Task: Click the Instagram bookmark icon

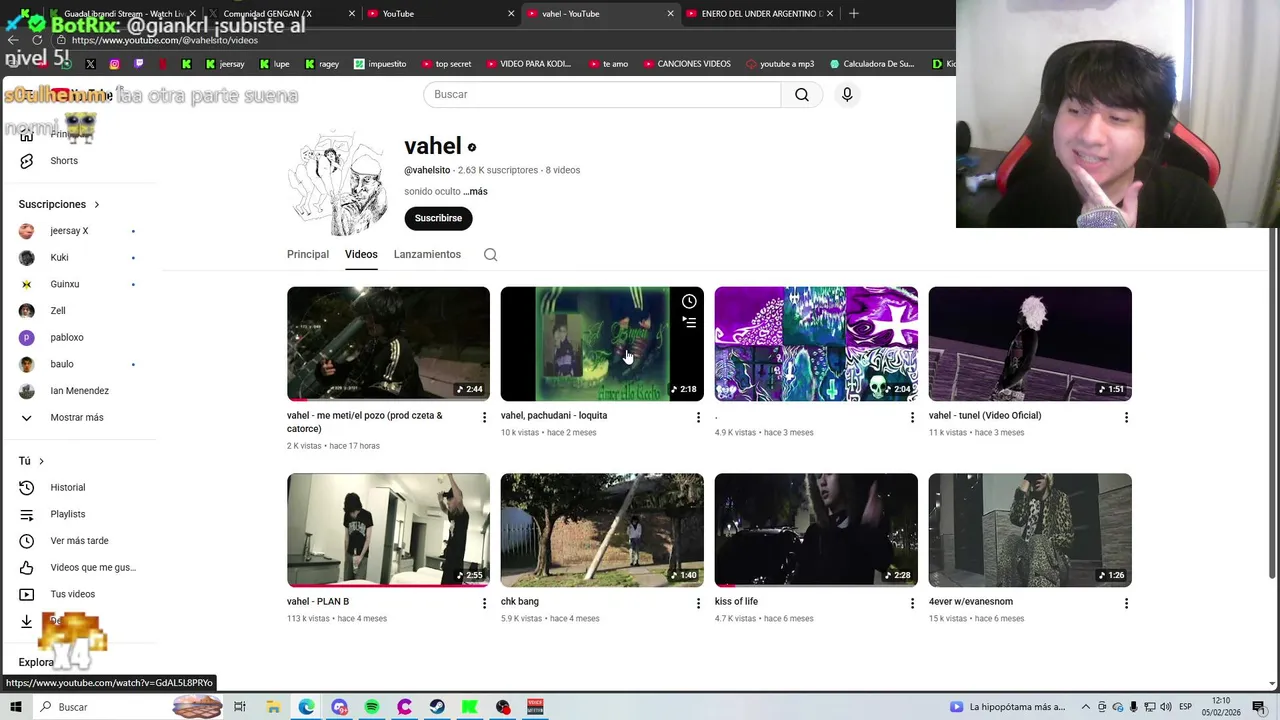Action: [114, 64]
